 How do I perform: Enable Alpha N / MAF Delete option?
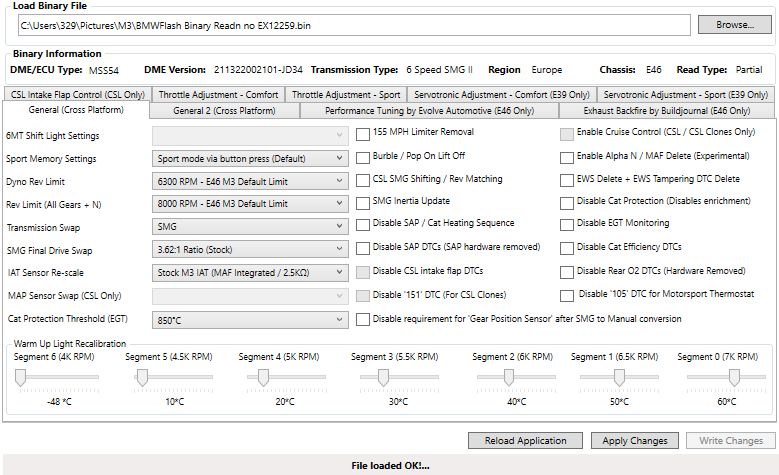(x=567, y=158)
